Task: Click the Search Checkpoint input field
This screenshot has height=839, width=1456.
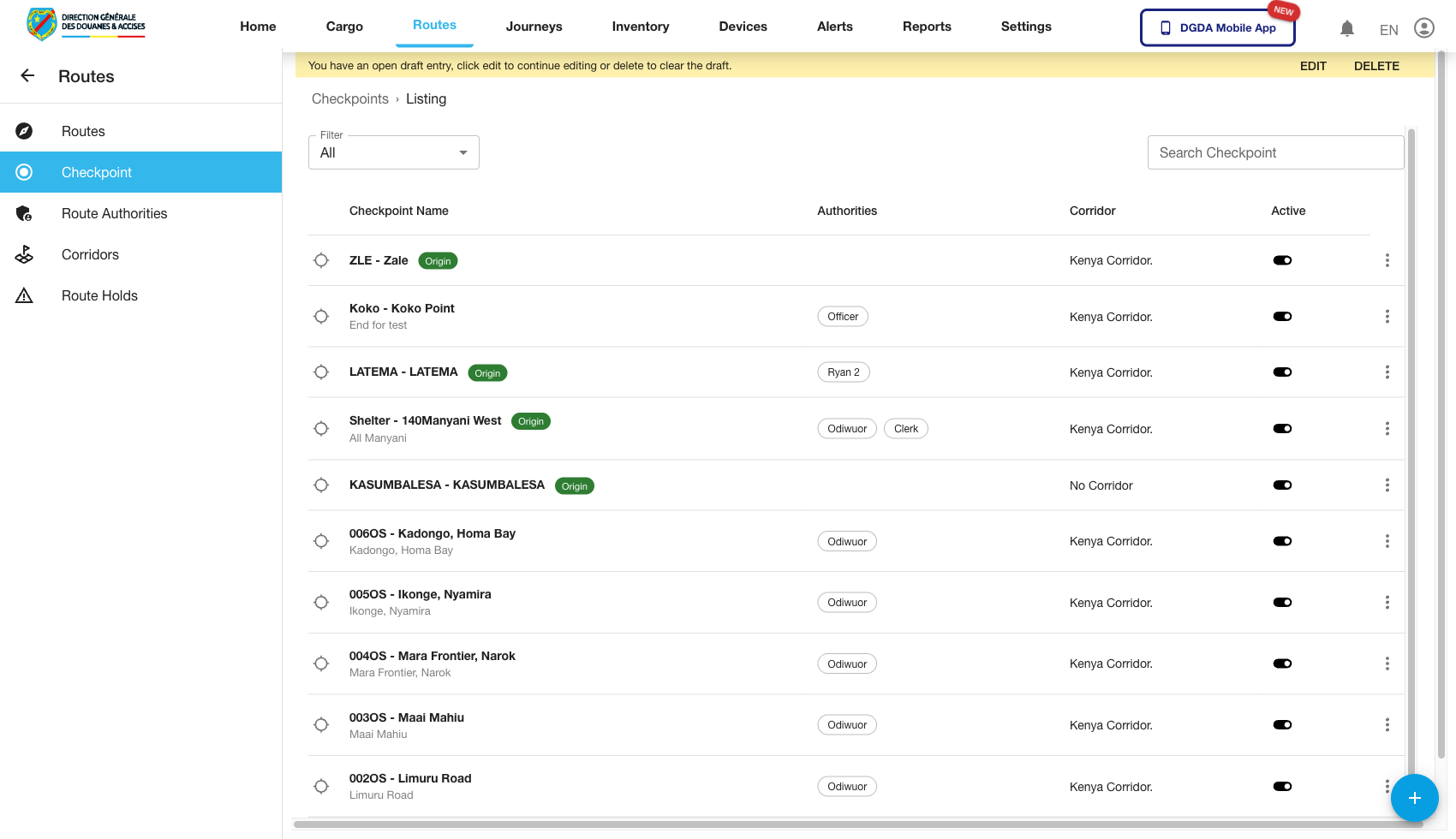Action: [1275, 152]
